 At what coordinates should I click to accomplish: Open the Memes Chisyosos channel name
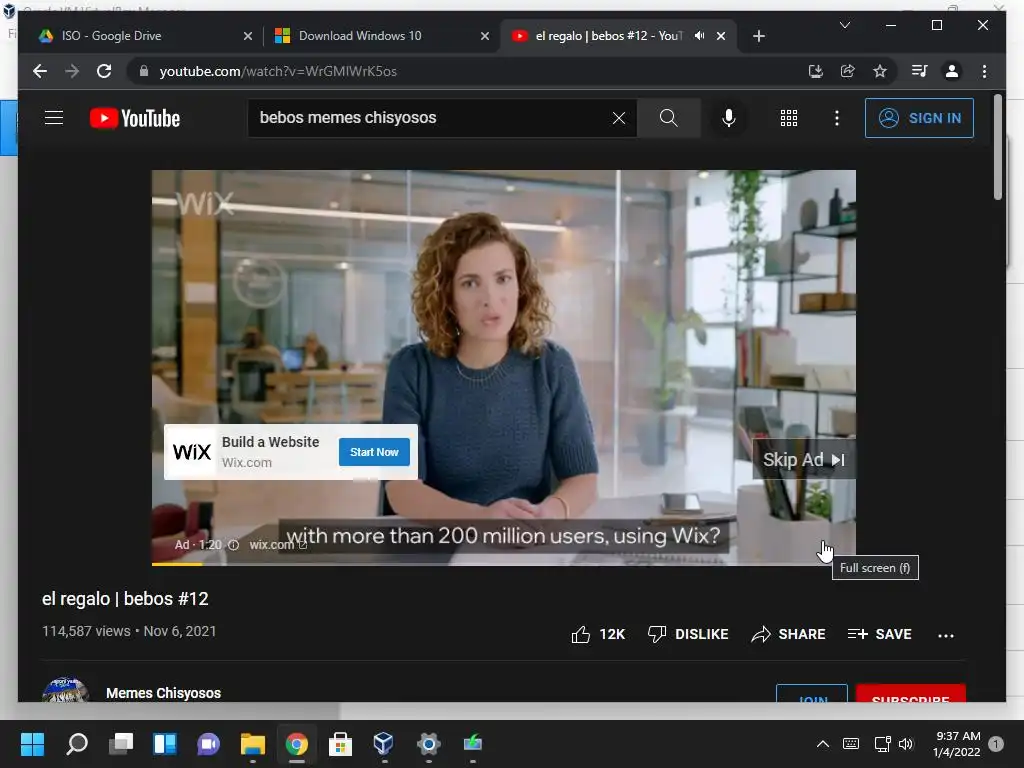(x=163, y=693)
